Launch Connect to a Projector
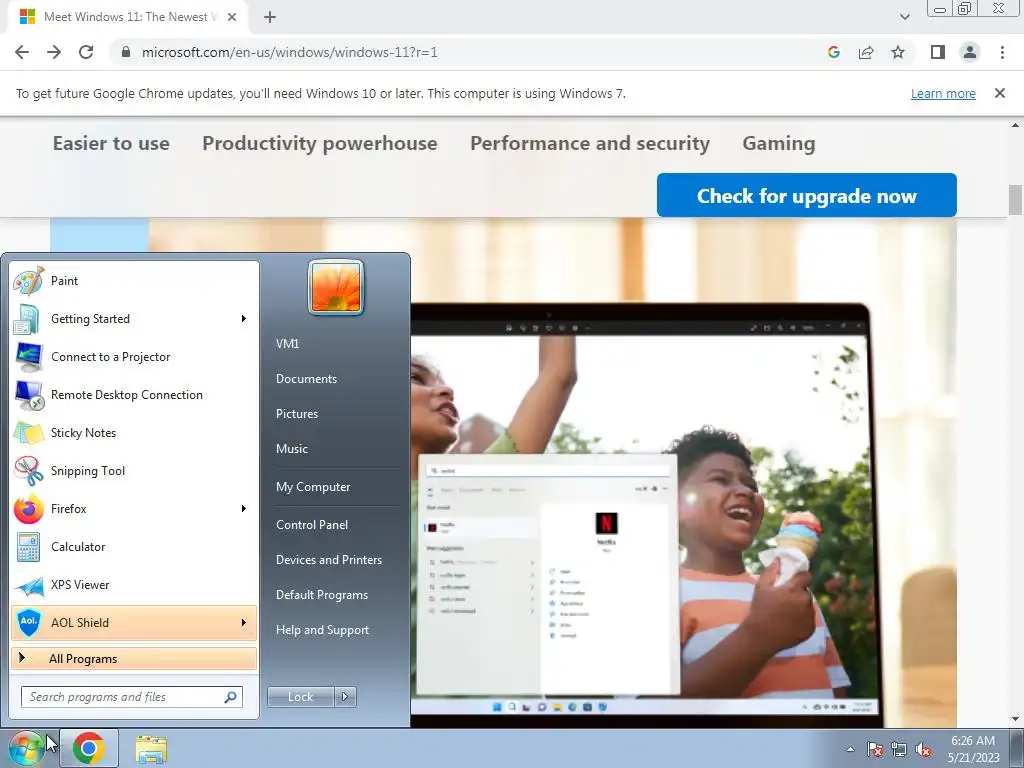The width and height of the screenshot is (1024, 768). click(x=134, y=357)
